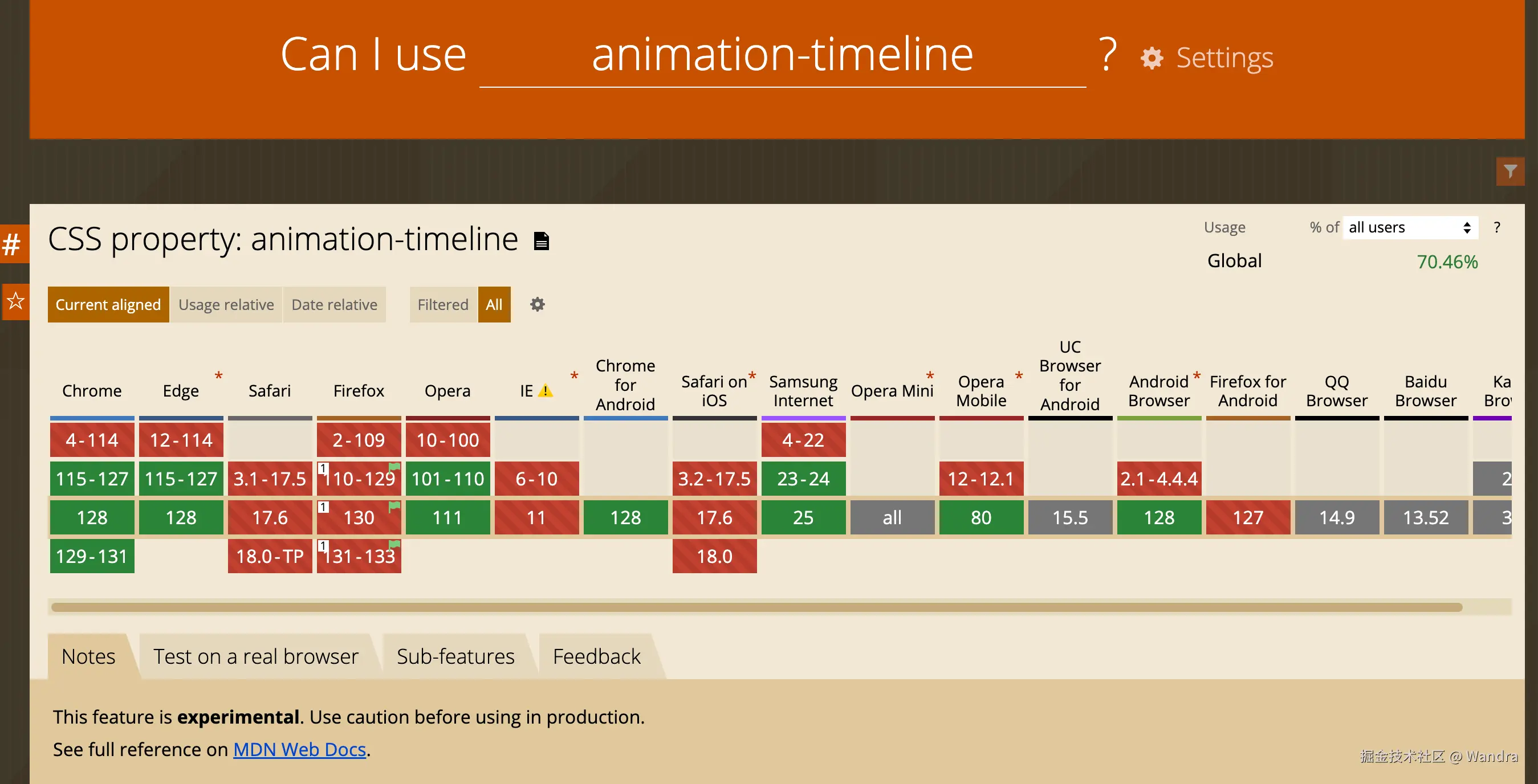Switch to Usage relative view
The width and height of the screenshot is (1538, 784).
(x=226, y=305)
